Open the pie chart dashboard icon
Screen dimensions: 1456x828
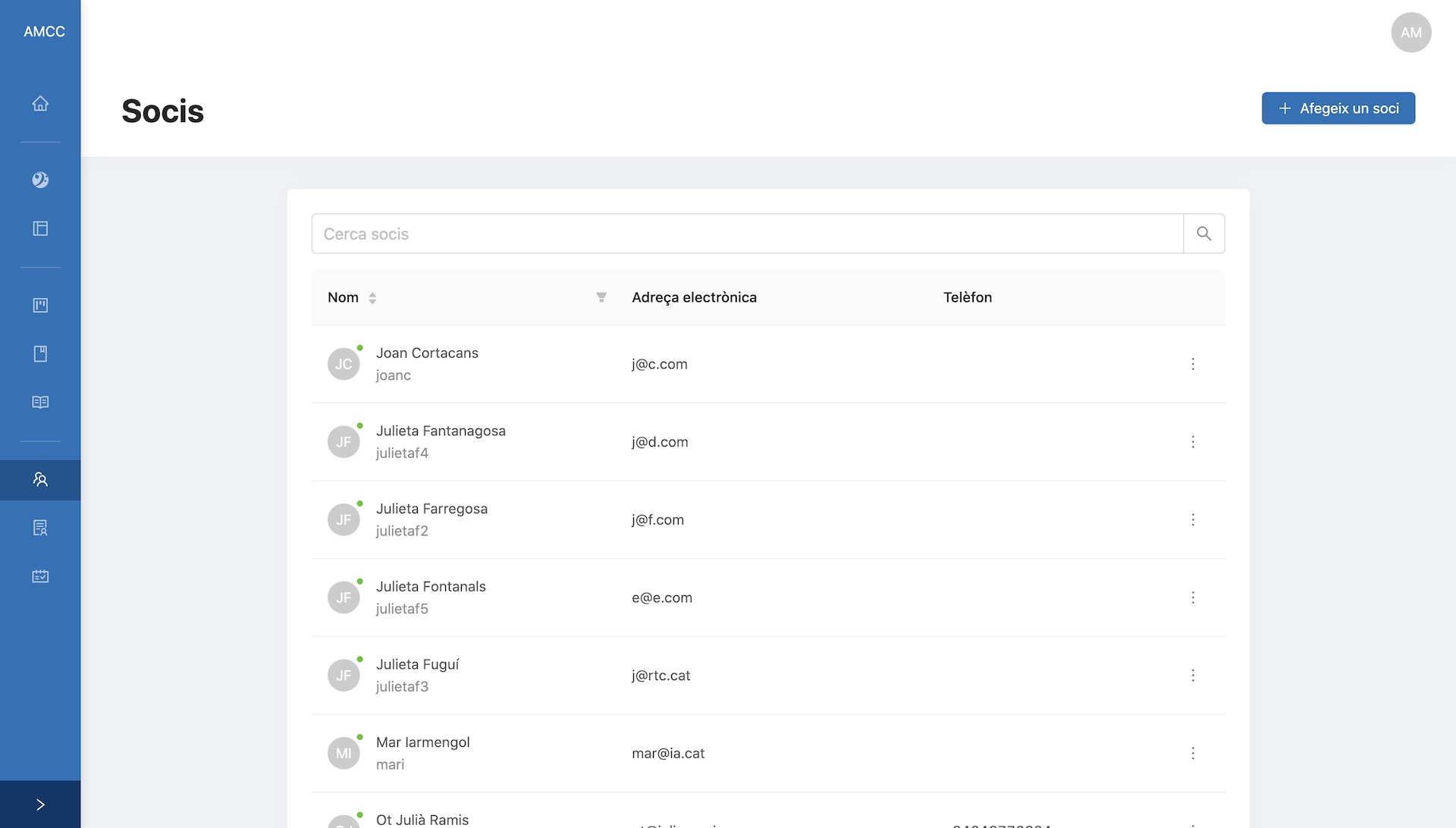[x=40, y=180]
